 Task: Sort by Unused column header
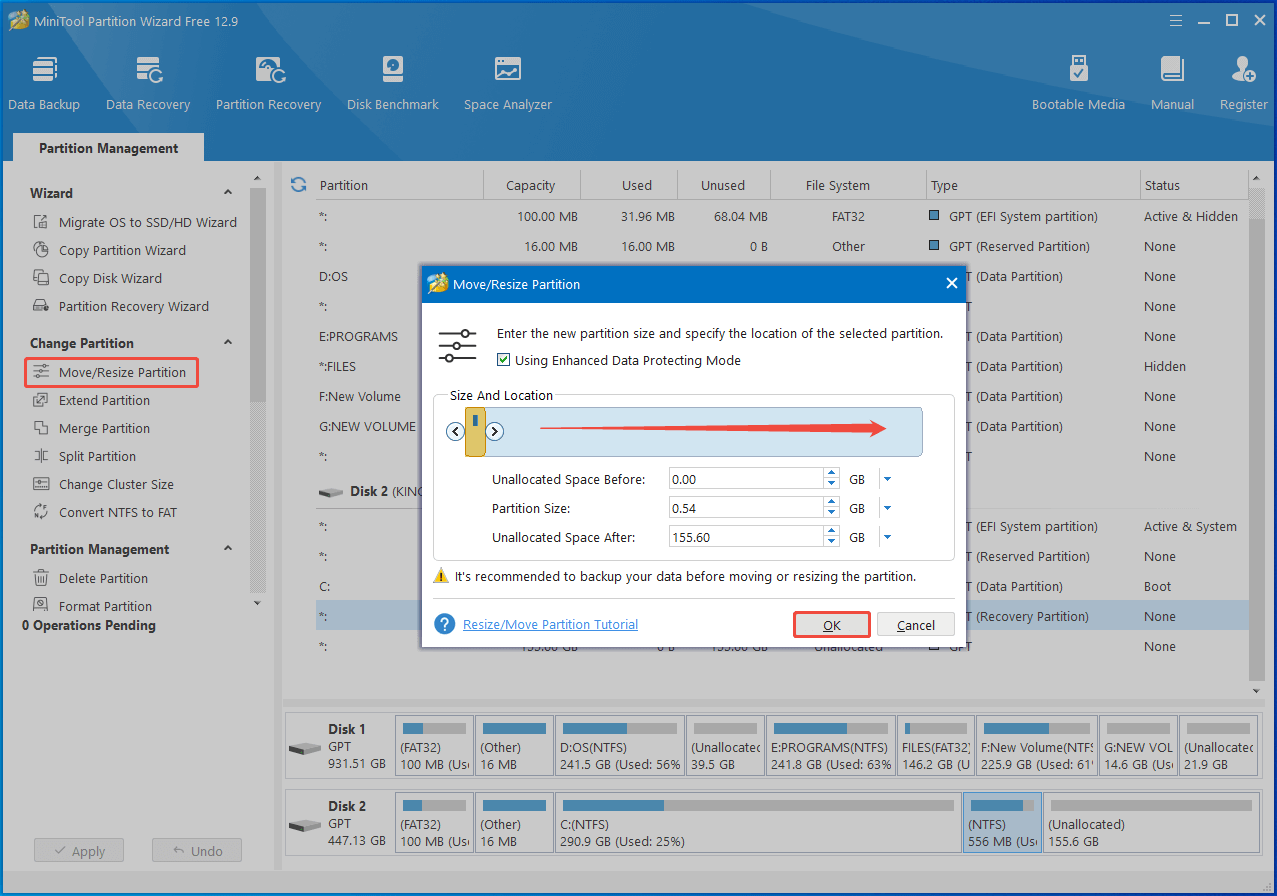[723, 185]
